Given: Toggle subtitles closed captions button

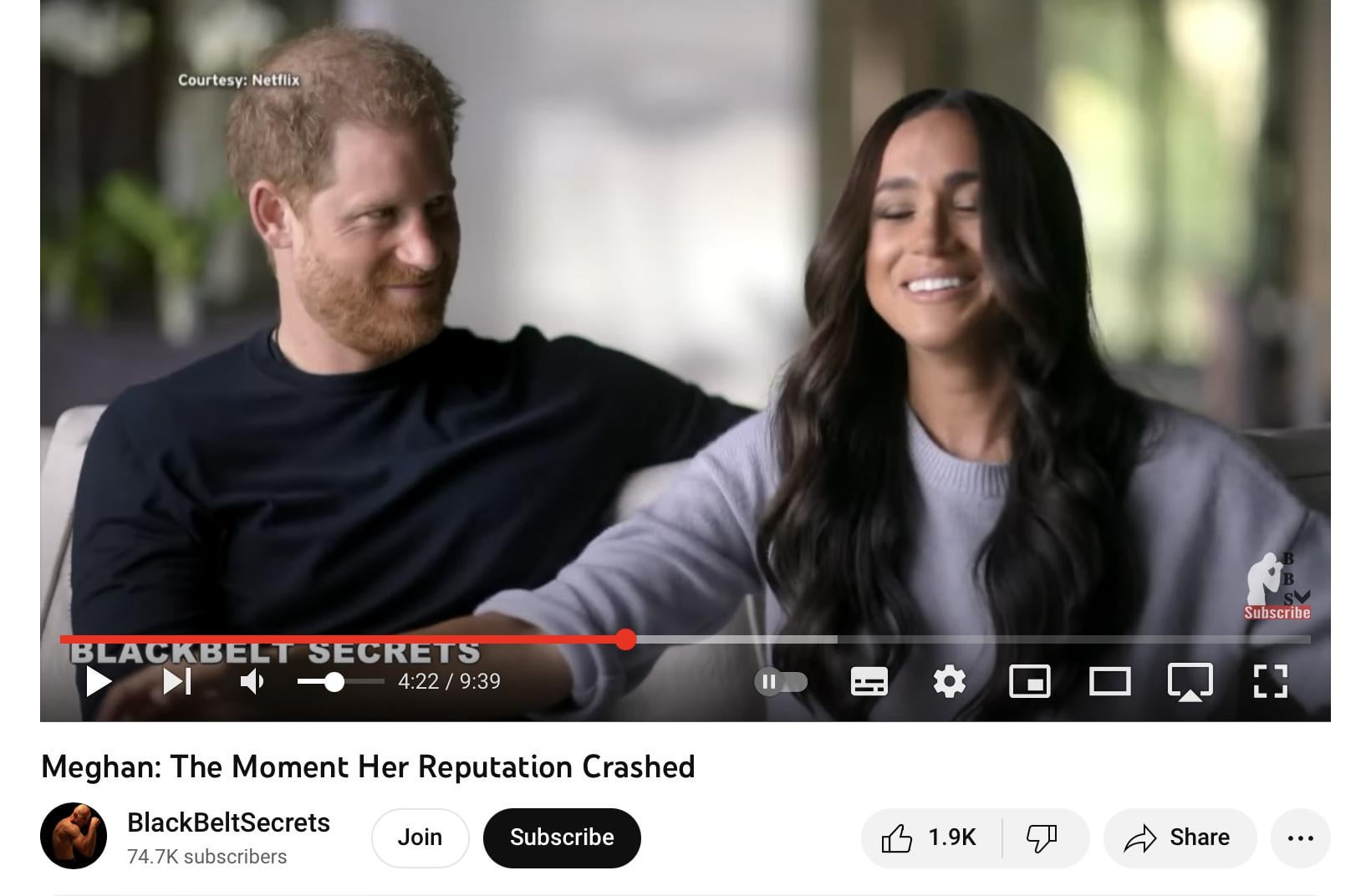Looking at the screenshot, I should tap(869, 682).
